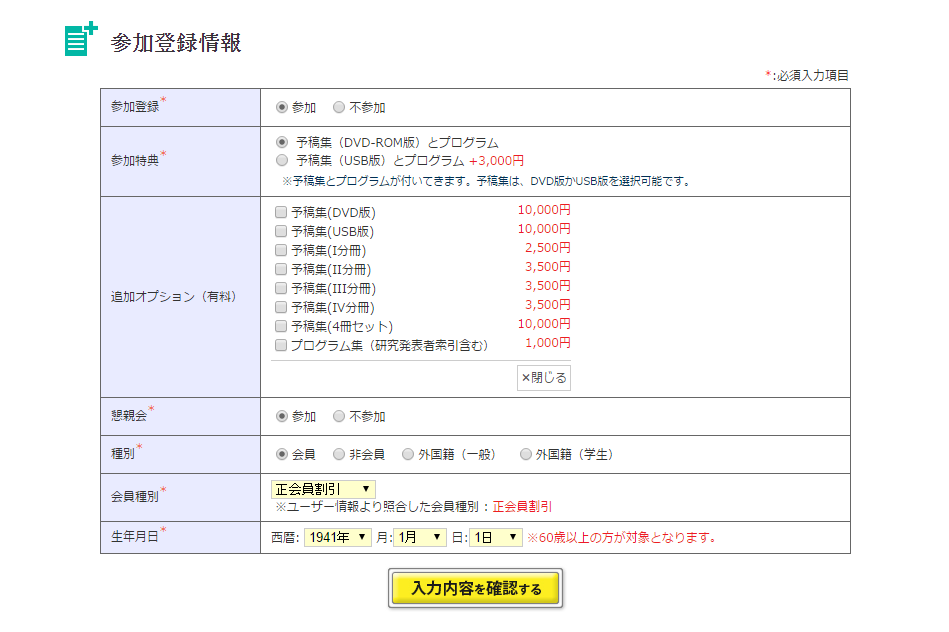This screenshot has width=949, height=632.
Task: Select 不参加 for 参加登録
Action: (339, 108)
